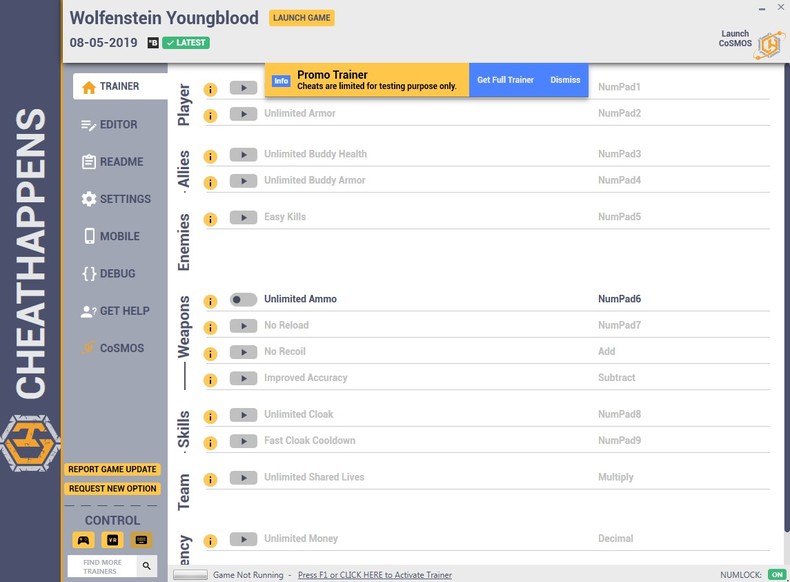Viewport: 790px width, 582px height.
Task: Toggle the Unlimited Ammo switch
Action: 243,299
